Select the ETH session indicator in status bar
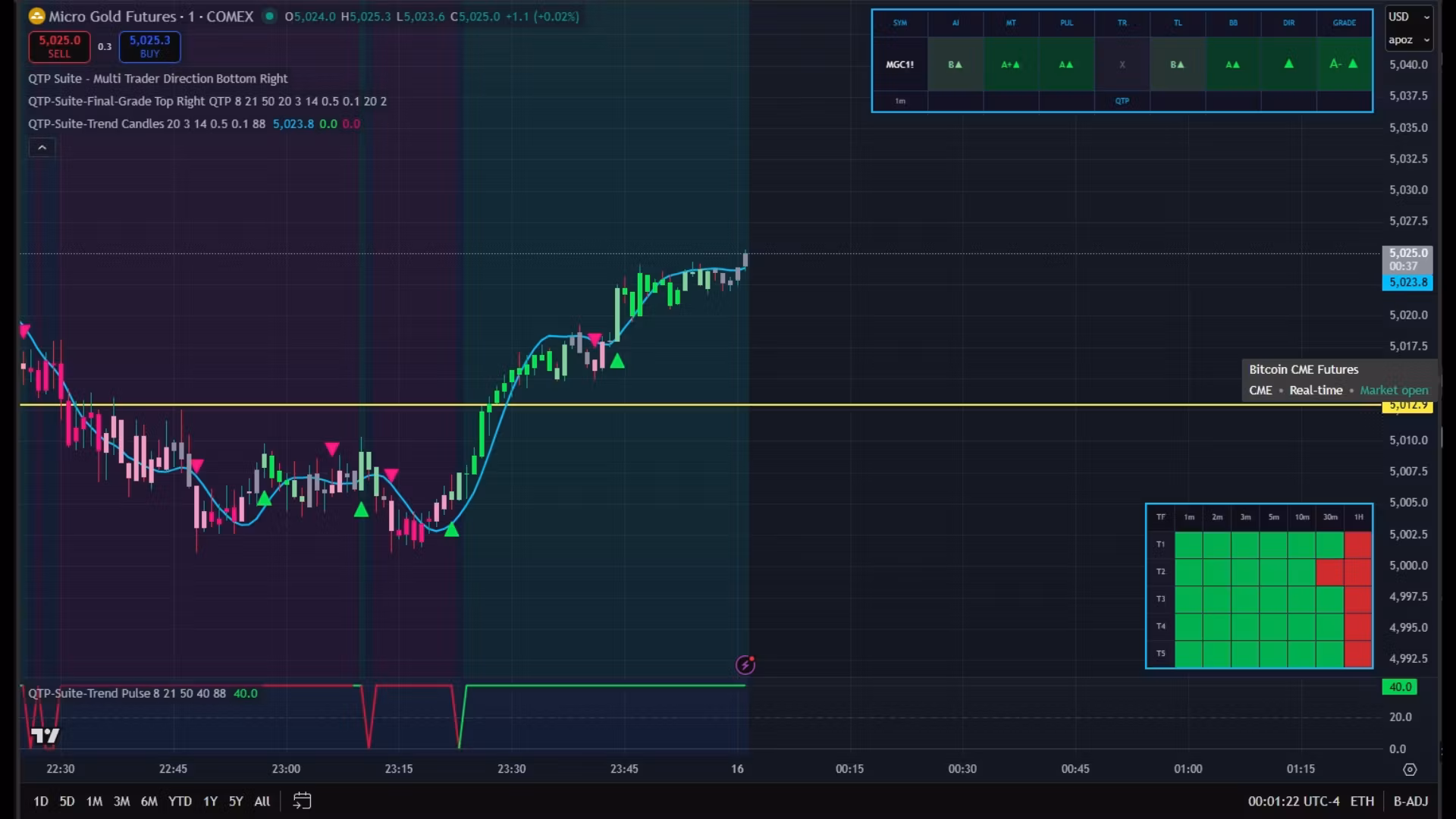Screen dimensions: 1456x819 click(1363, 801)
